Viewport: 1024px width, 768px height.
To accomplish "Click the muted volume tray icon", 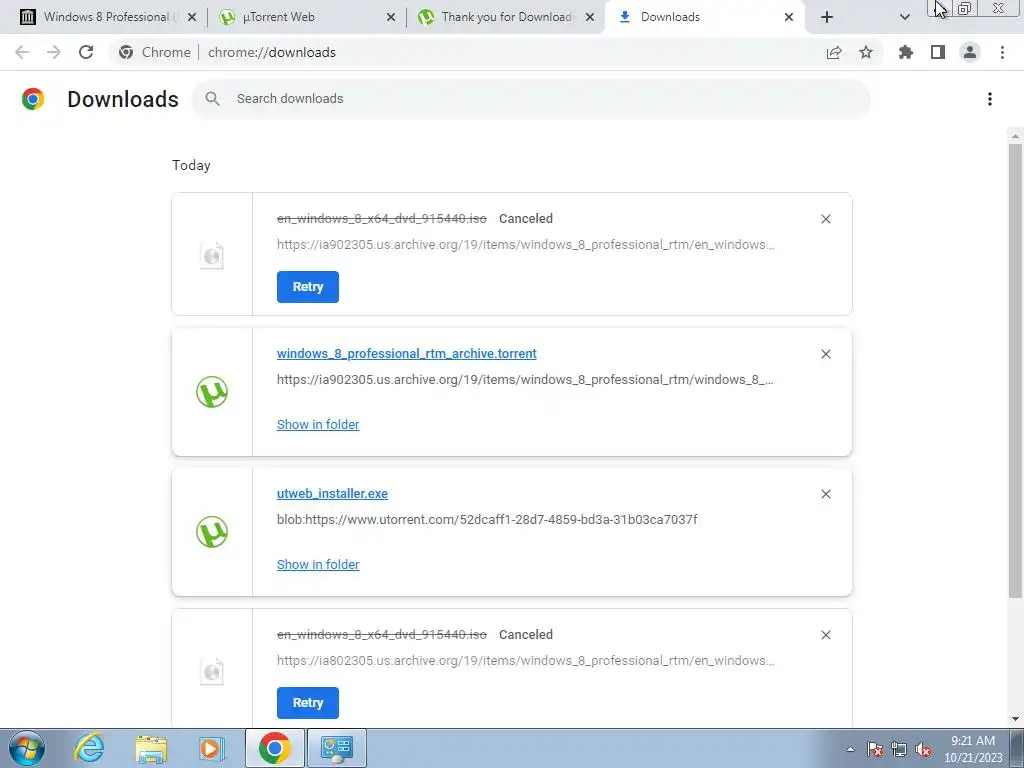I will pos(923,749).
